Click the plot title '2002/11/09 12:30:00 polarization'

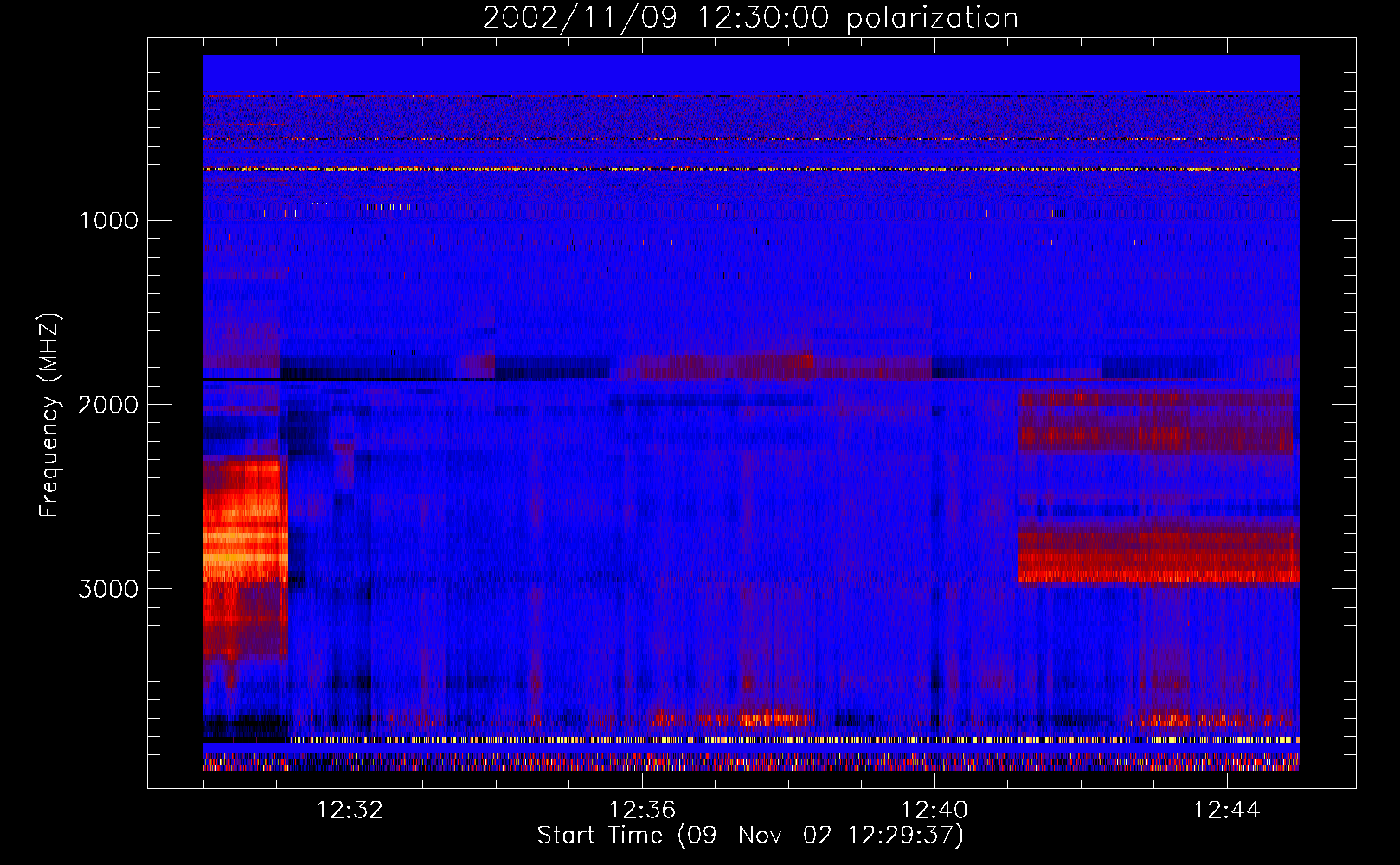[750, 18]
